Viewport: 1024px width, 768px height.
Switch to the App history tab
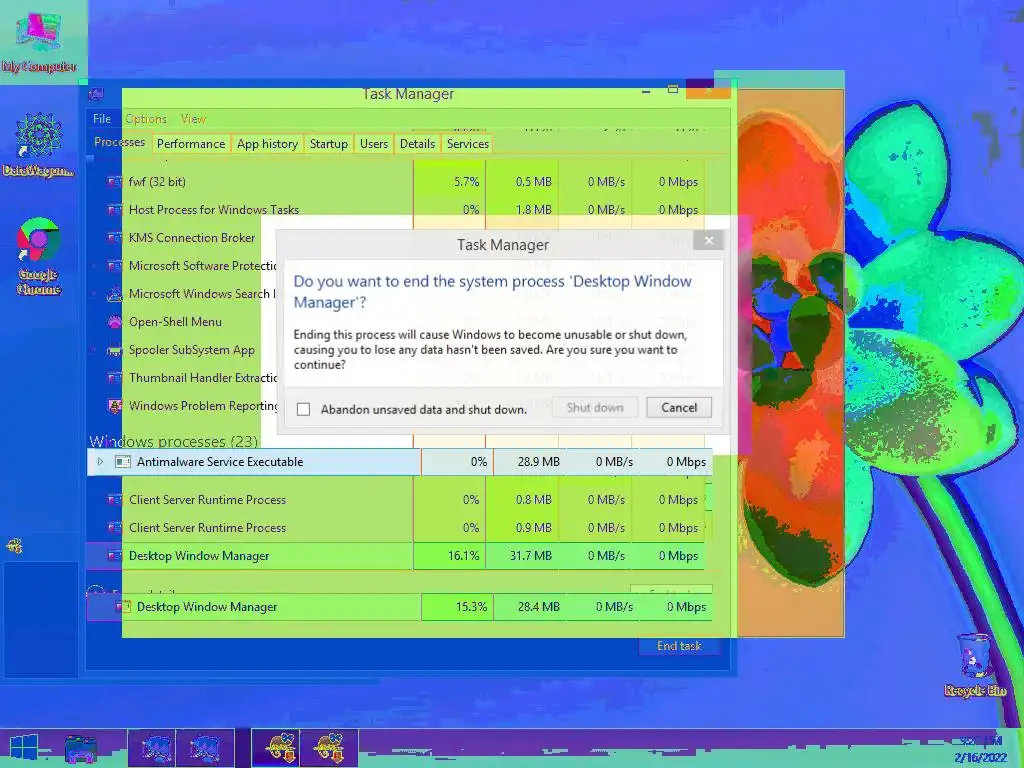tap(267, 144)
